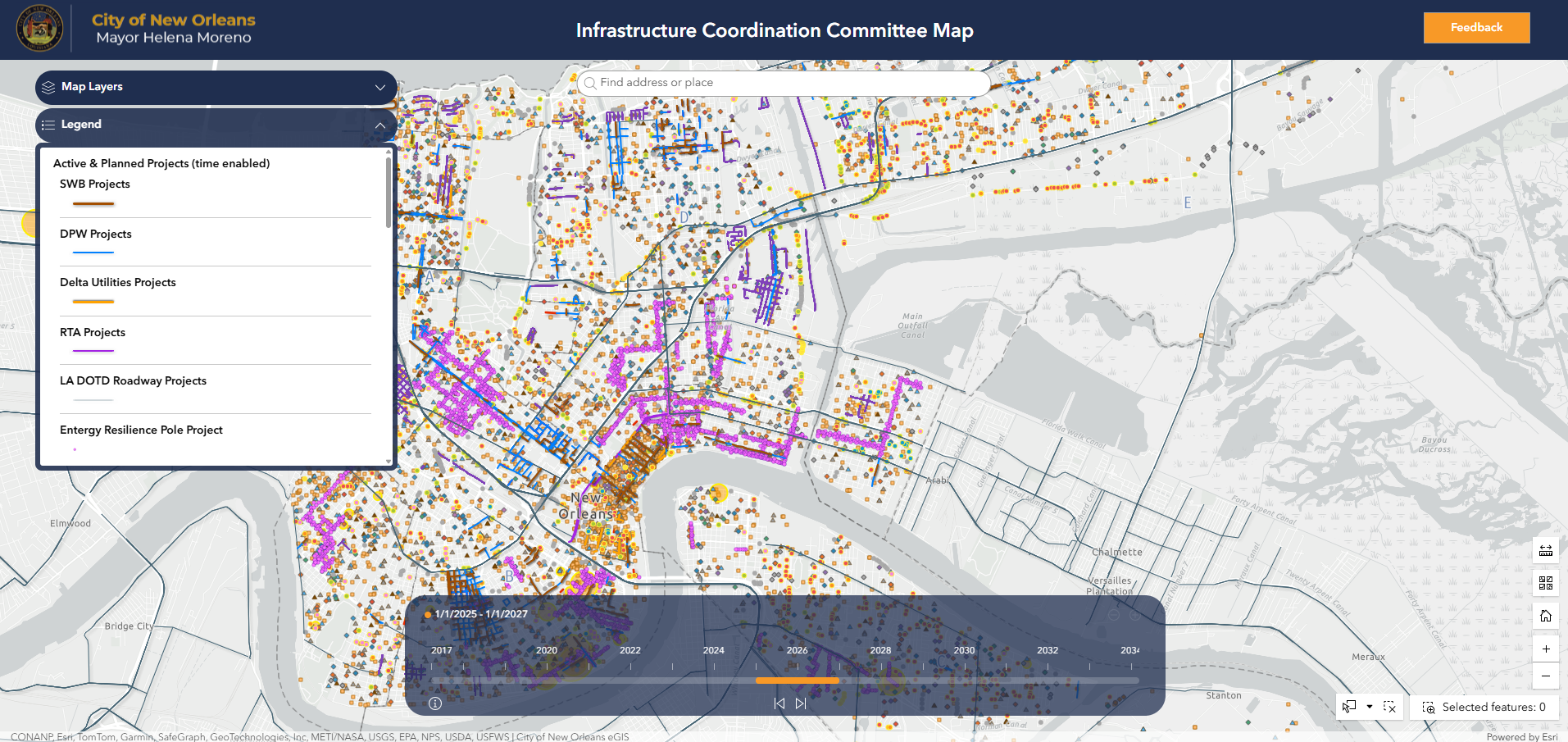Click the Meraux map label

[x=1368, y=658]
